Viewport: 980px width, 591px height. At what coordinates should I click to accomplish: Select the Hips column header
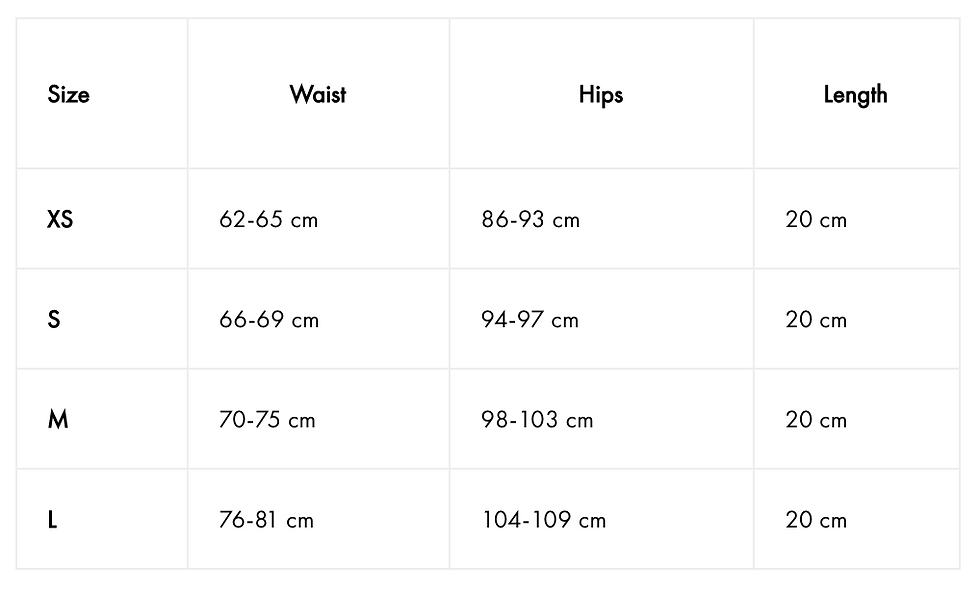pyautogui.click(x=601, y=95)
